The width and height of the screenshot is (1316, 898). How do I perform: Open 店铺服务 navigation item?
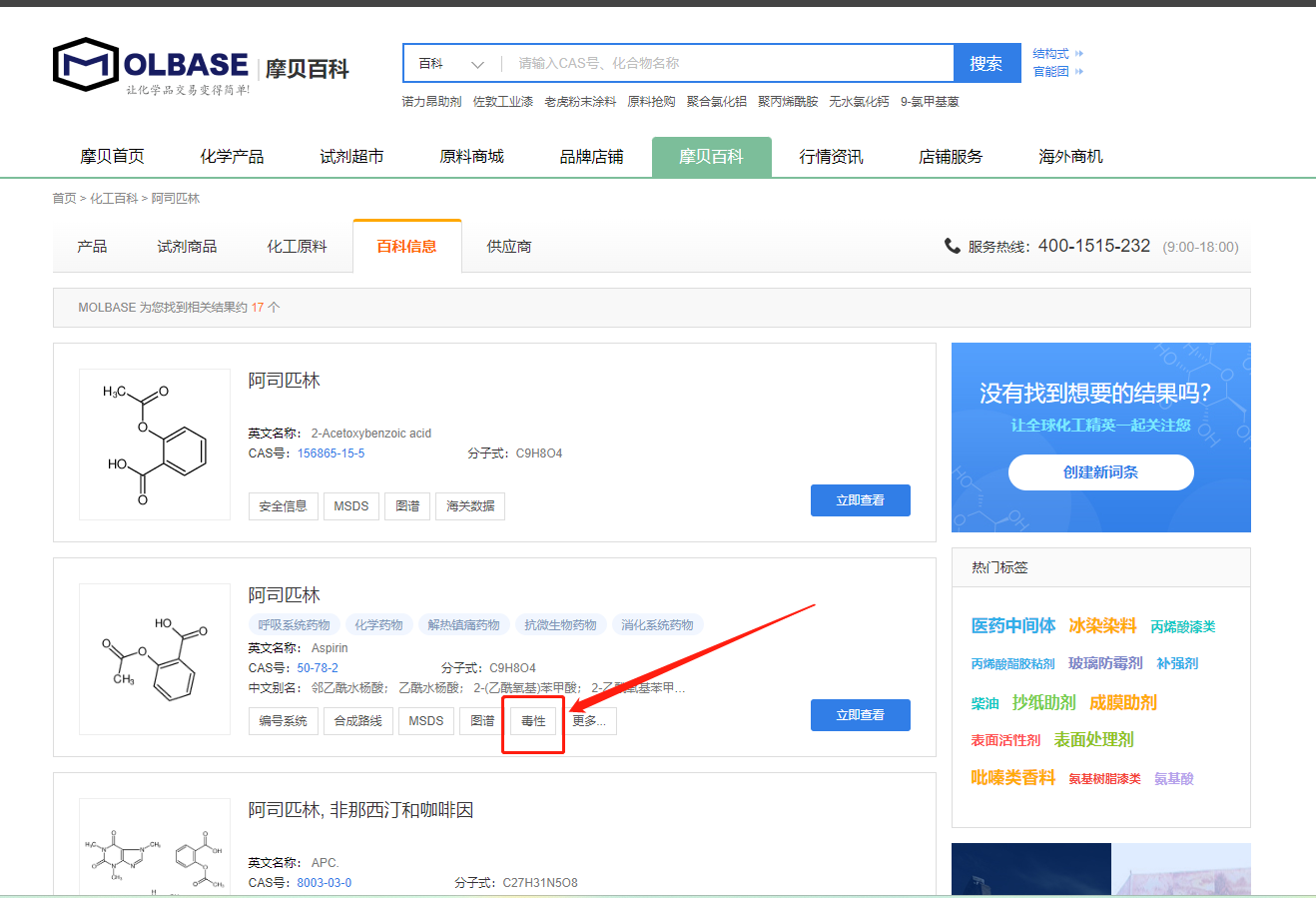[952, 157]
